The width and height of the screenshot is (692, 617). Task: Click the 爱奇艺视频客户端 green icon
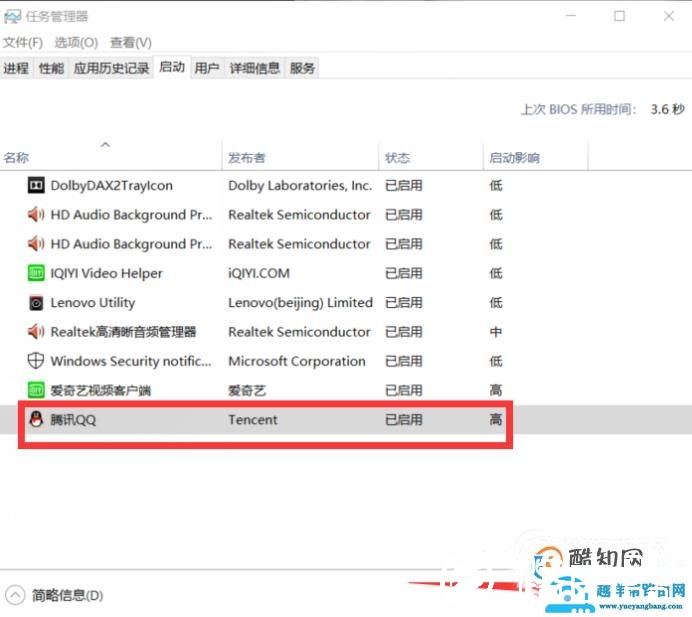36,390
